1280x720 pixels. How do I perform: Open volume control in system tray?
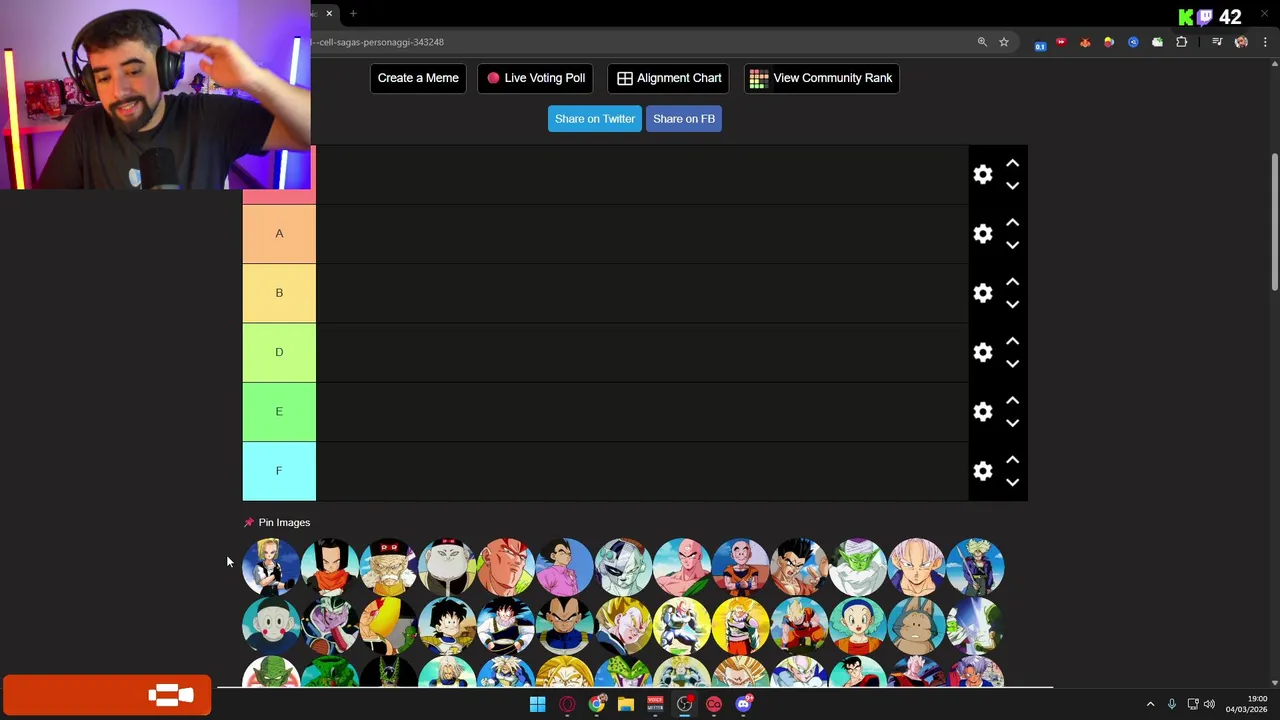[x=1209, y=704]
